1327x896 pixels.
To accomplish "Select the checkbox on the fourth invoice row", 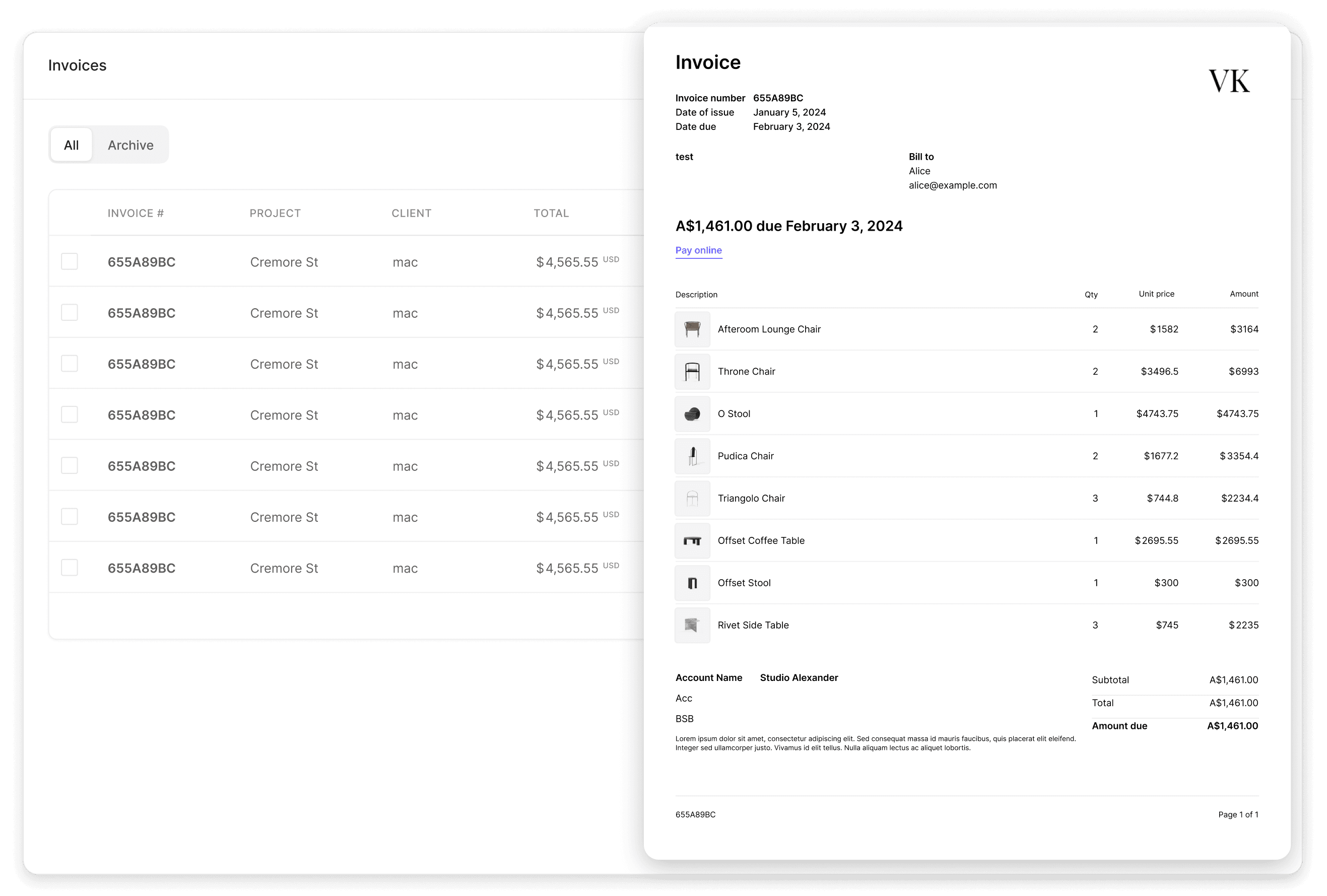I will tap(69, 415).
